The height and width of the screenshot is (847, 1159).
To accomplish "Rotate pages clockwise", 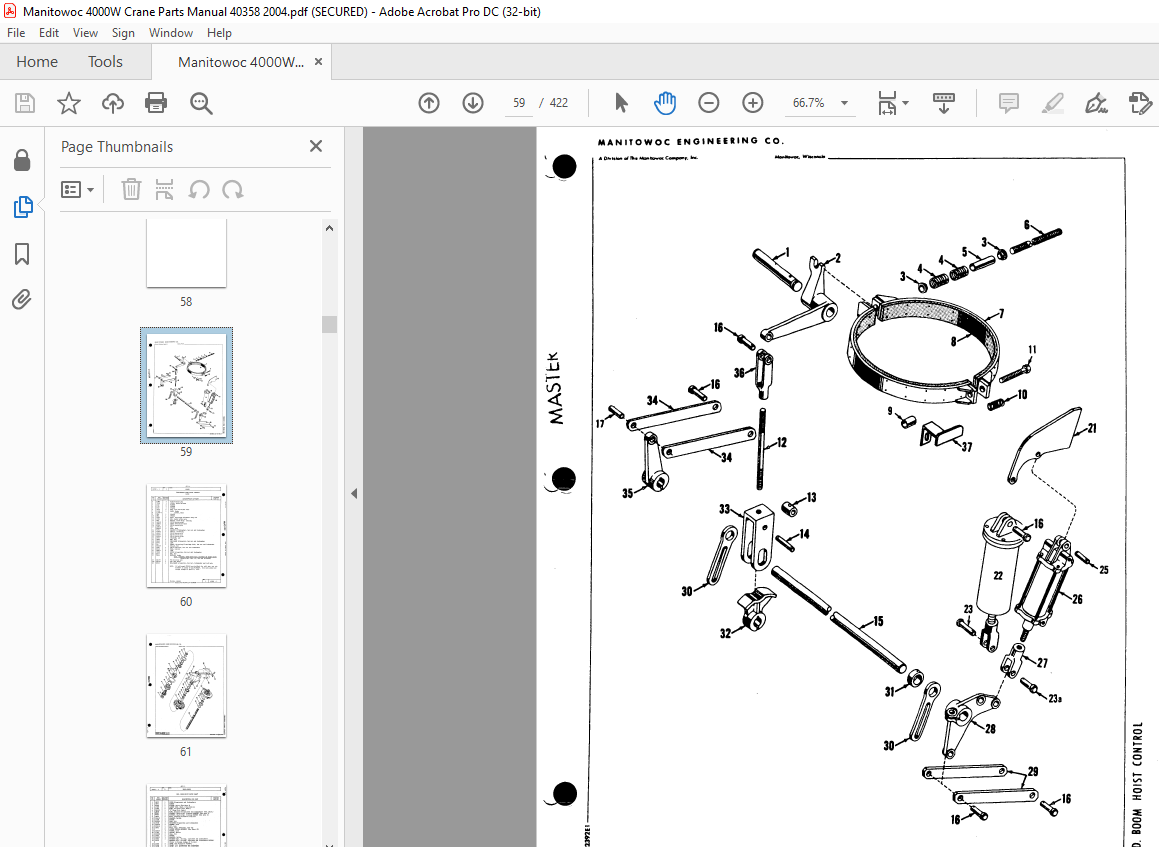I will tap(233, 190).
